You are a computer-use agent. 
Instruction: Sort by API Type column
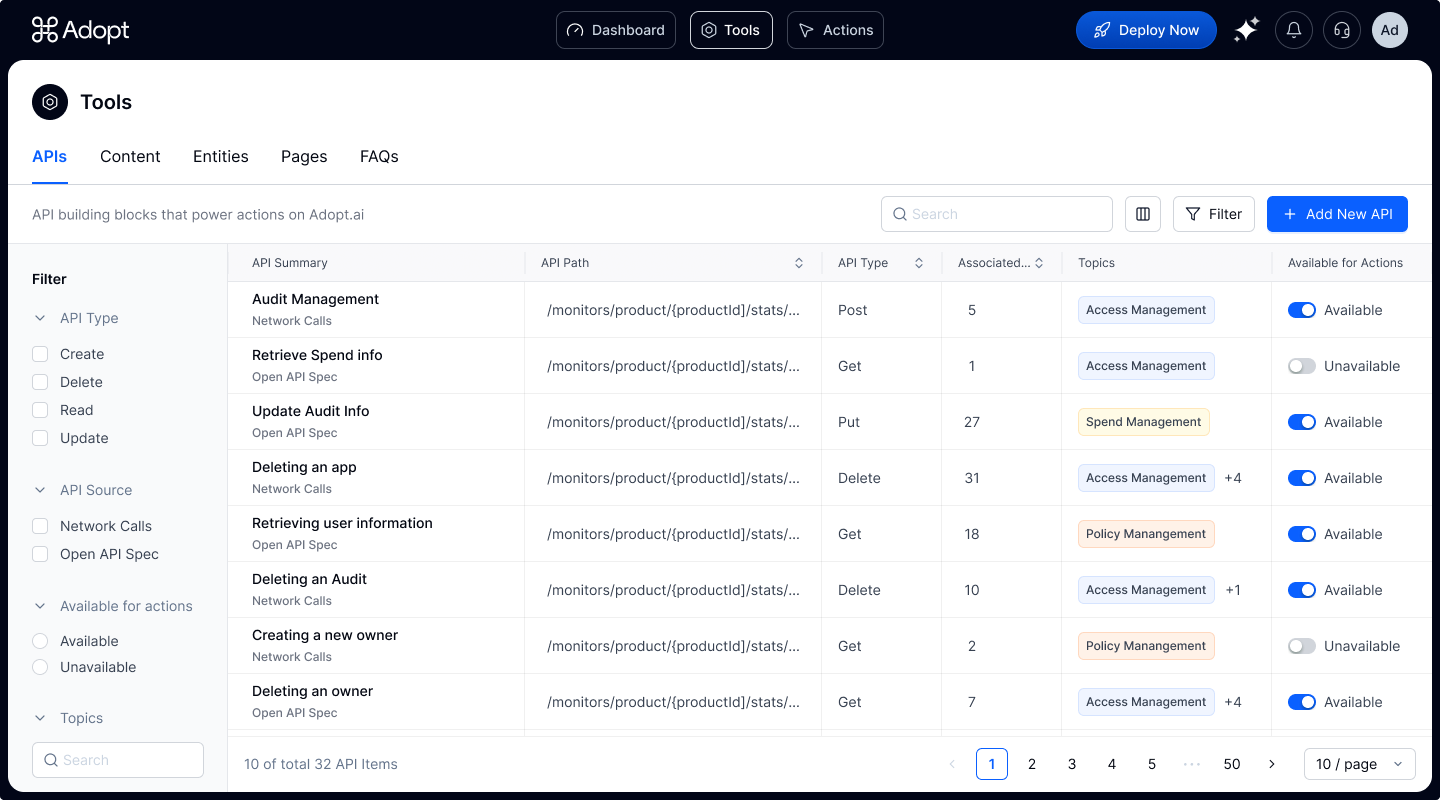click(919, 263)
